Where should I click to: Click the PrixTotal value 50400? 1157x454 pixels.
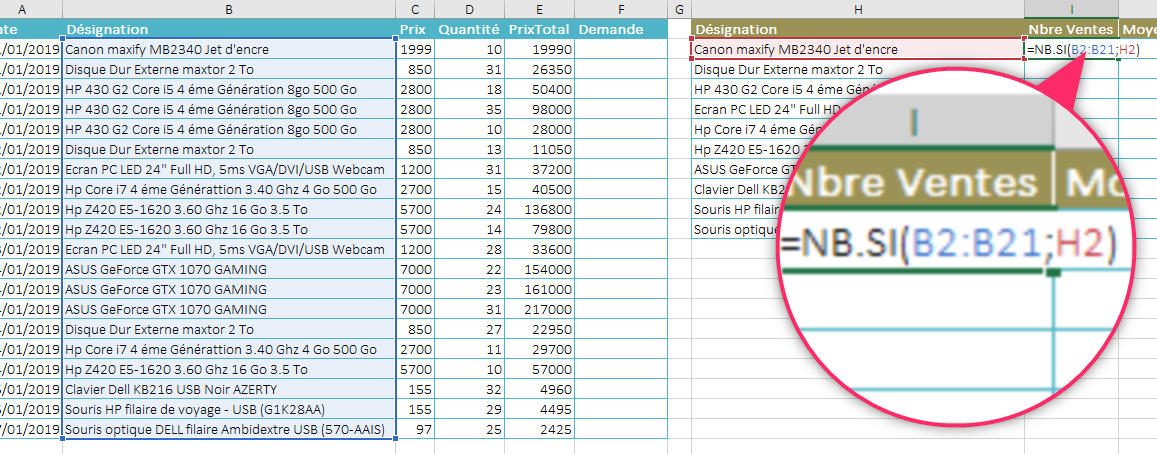point(539,89)
